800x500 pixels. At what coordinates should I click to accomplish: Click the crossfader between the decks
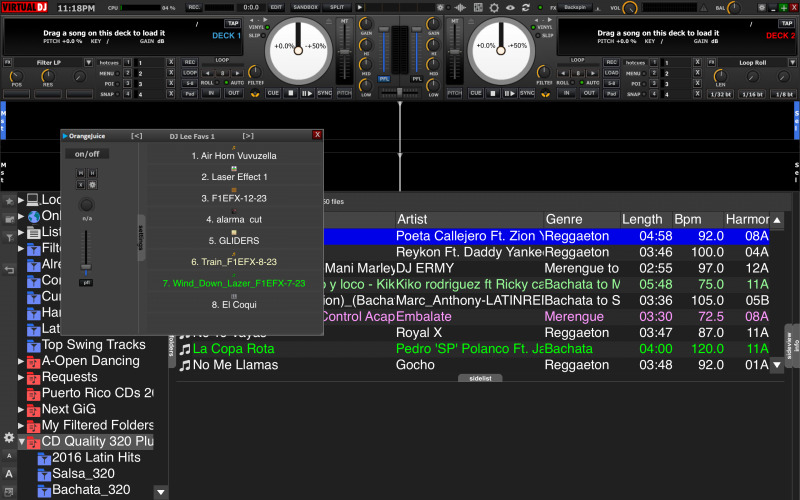coord(399,91)
